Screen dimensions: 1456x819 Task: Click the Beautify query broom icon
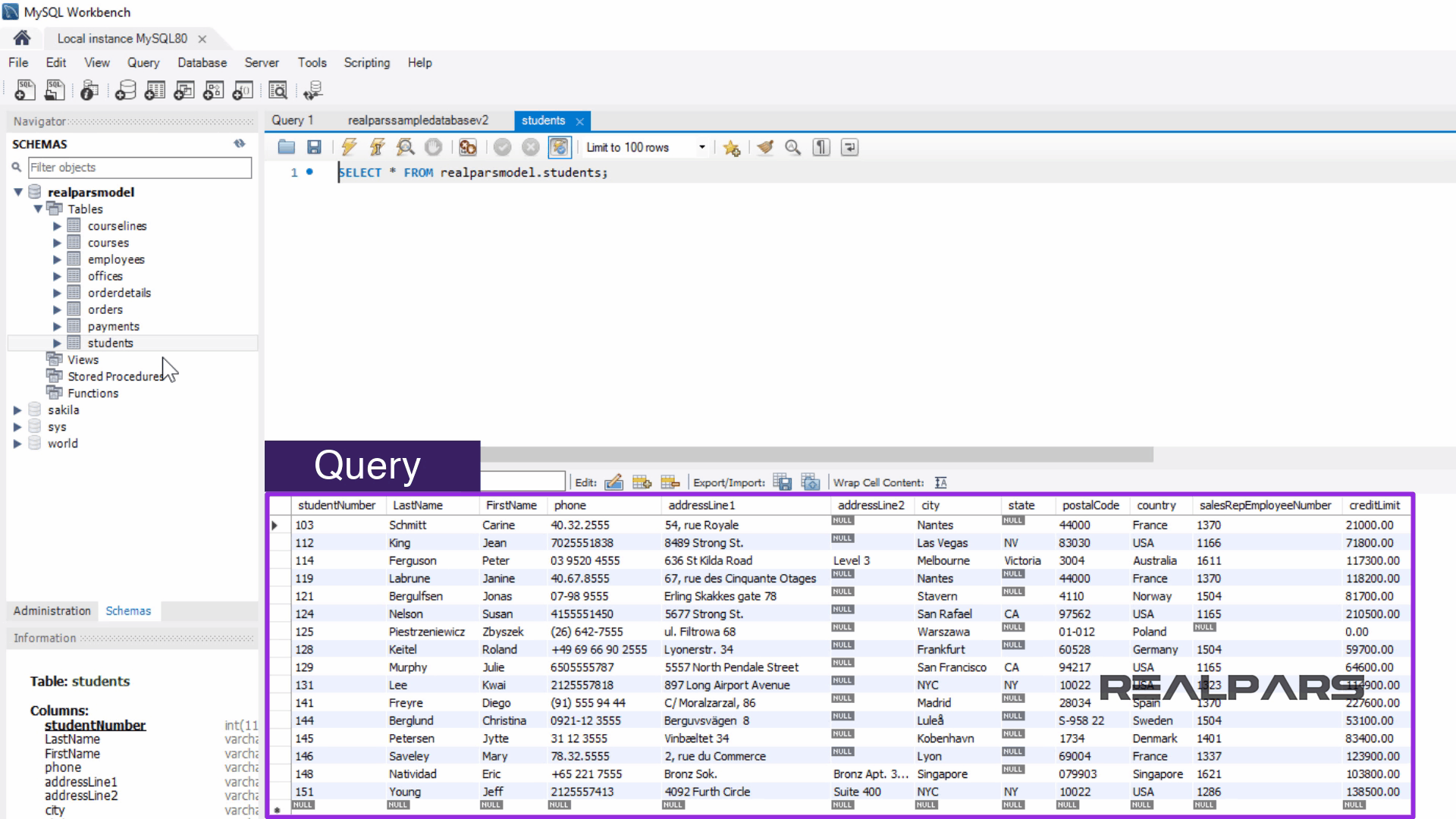coord(765,147)
